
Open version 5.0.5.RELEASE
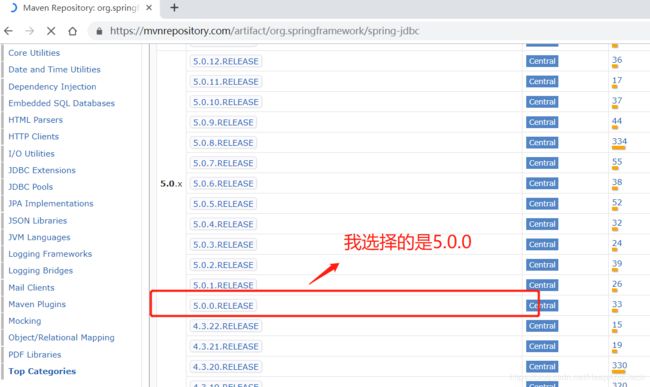(x=223, y=203)
